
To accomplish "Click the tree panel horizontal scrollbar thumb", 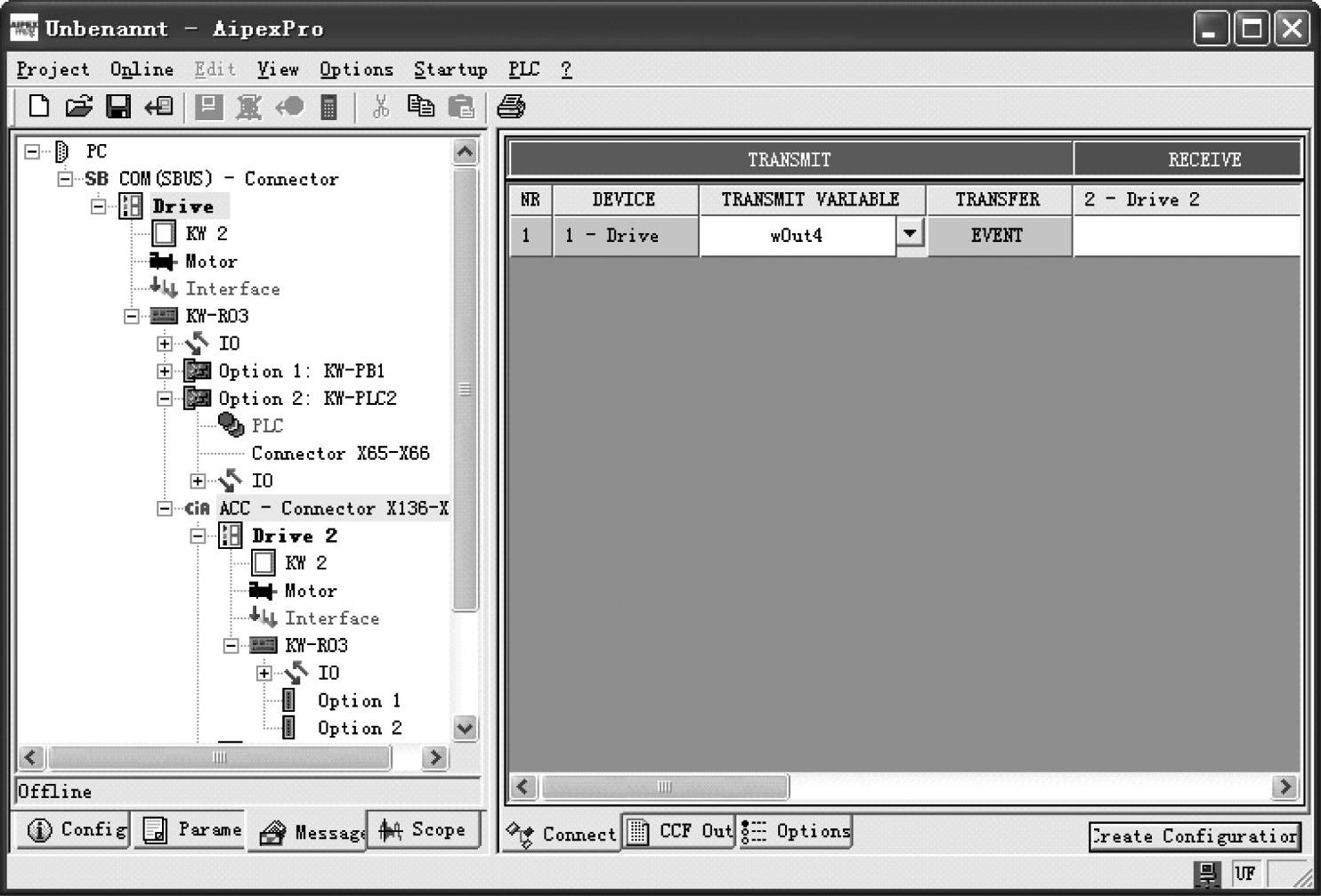I will pos(220,757).
